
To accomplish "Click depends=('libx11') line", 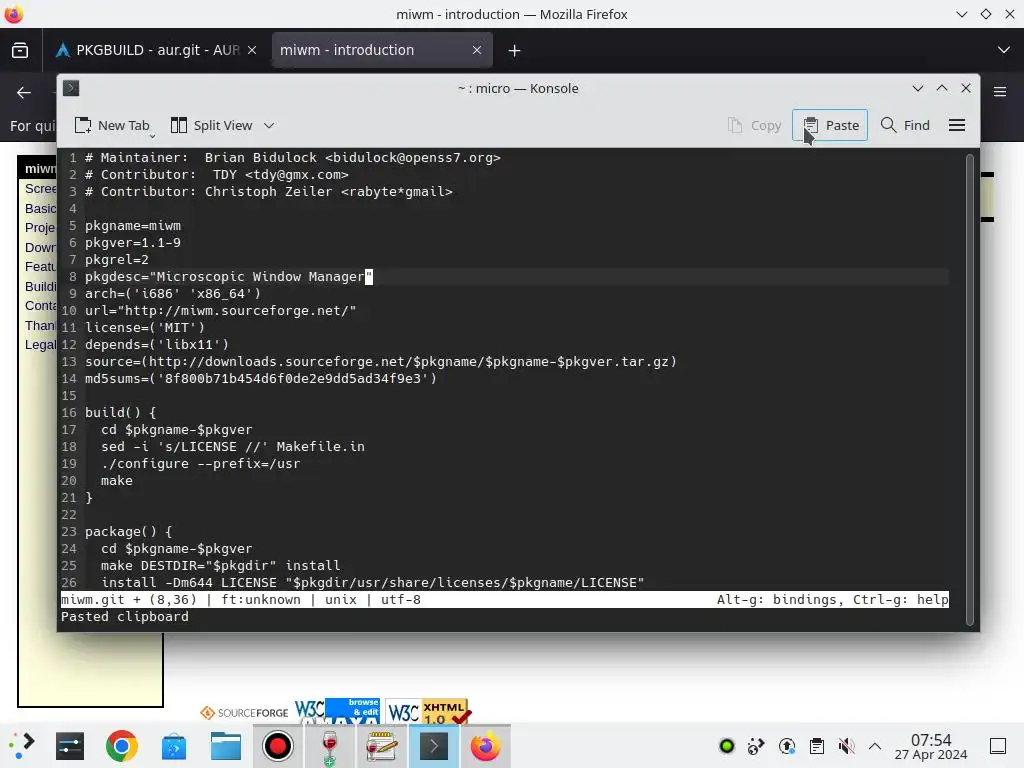I will coord(157,345).
